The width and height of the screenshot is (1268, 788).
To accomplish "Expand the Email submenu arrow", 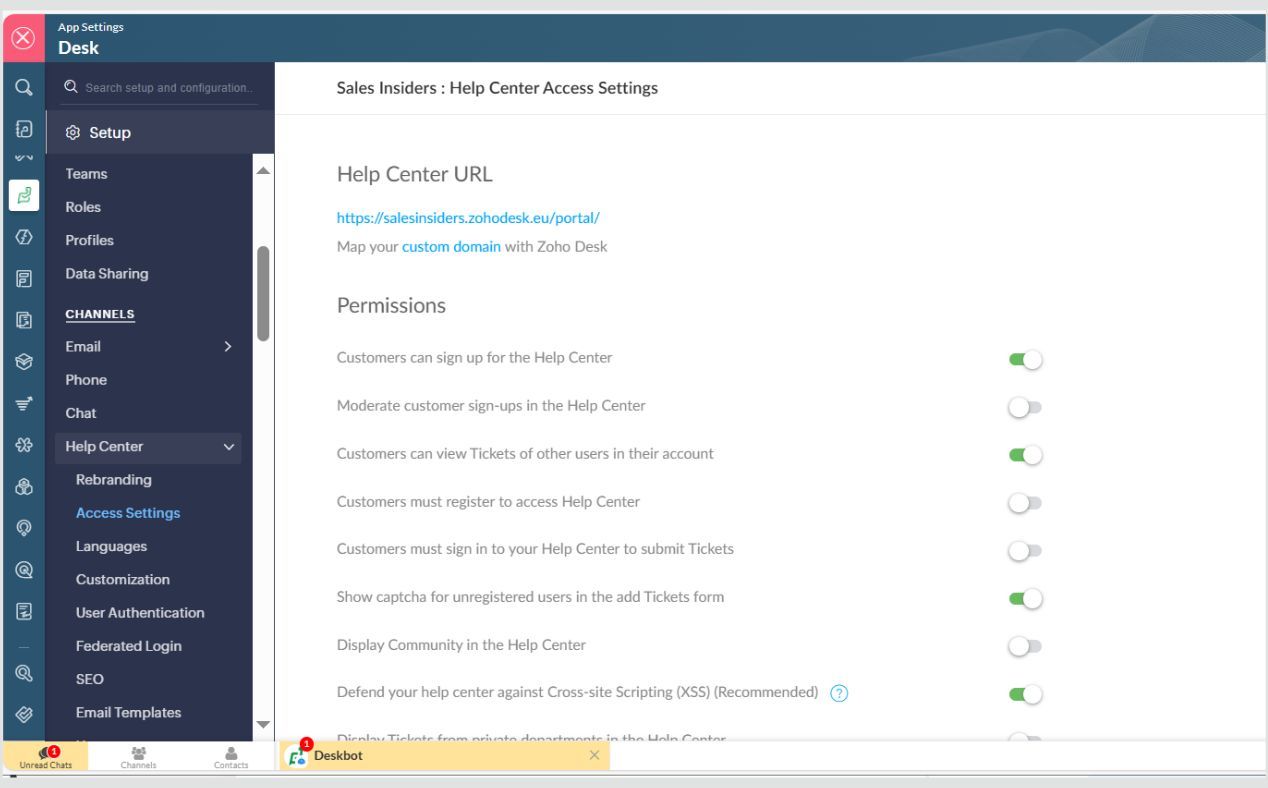I will 228,347.
